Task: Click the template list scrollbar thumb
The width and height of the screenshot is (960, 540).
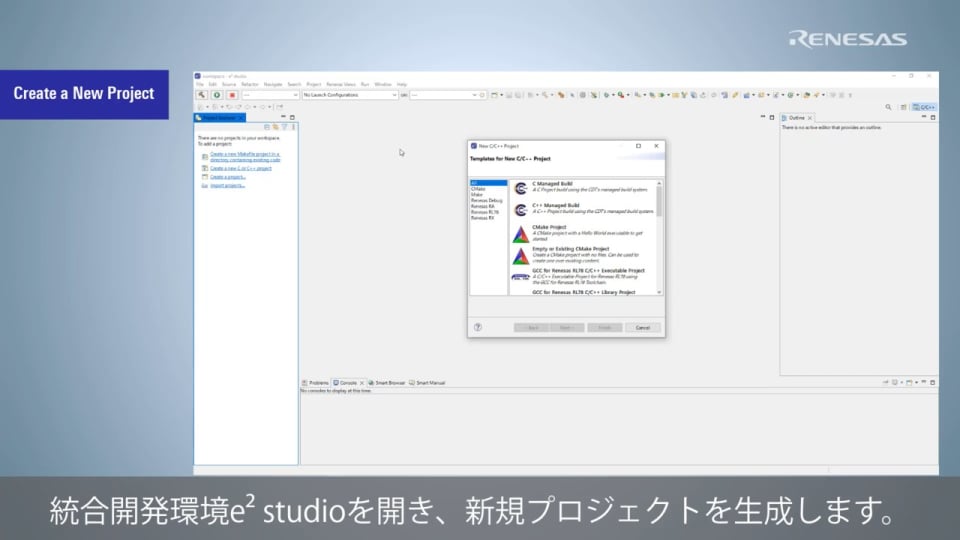Action: 659,201
